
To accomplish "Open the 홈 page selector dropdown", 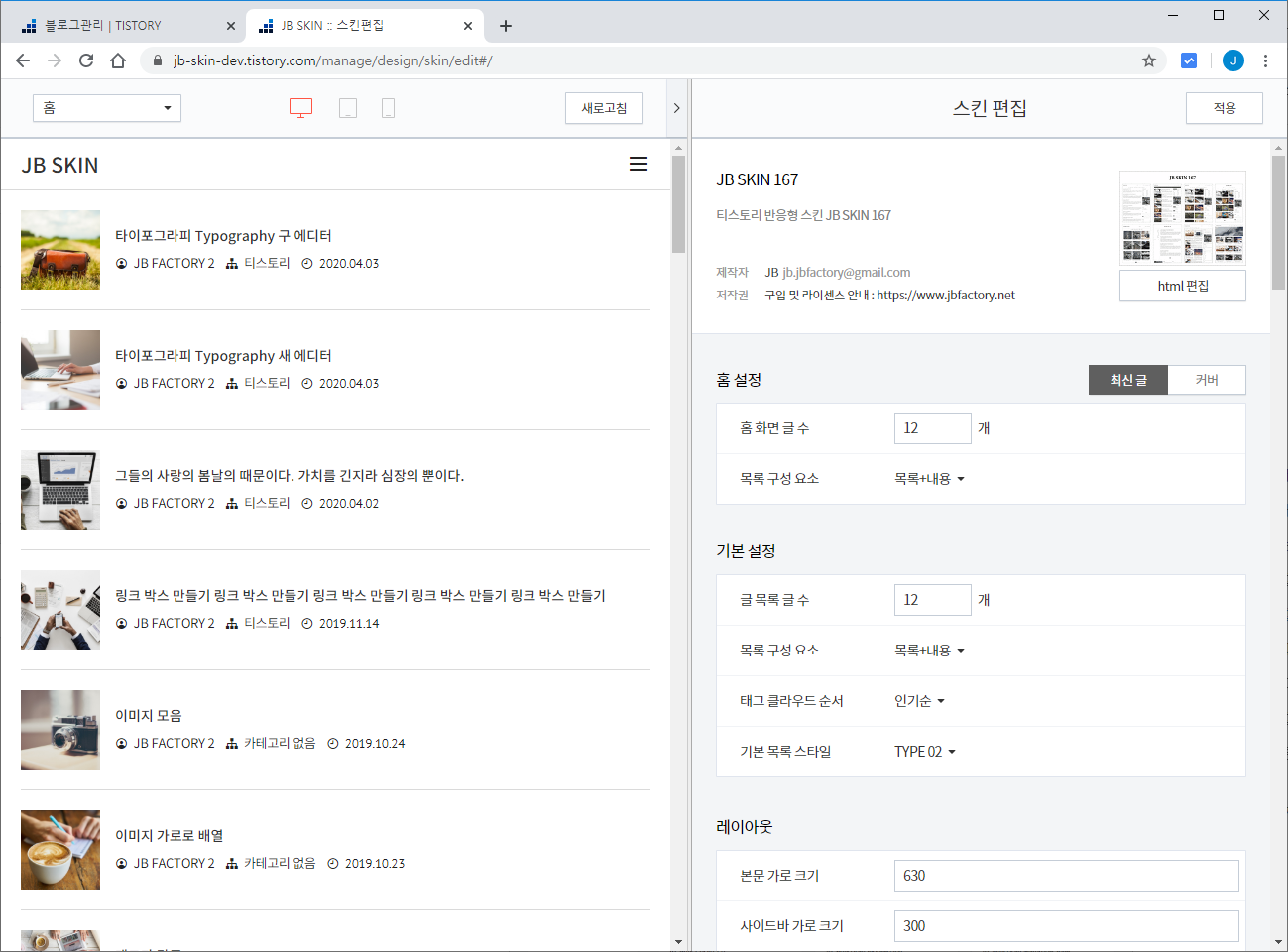I will tap(107, 108).
